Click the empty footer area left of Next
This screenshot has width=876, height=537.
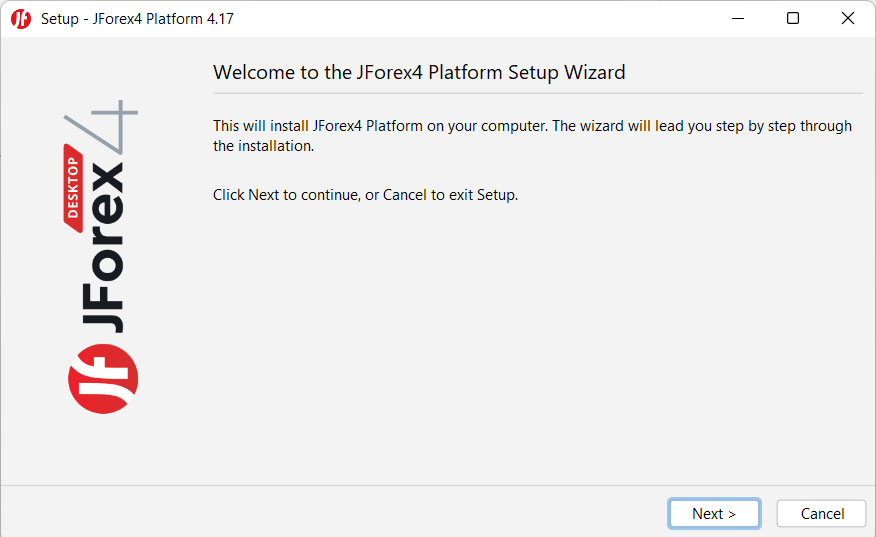330,512
